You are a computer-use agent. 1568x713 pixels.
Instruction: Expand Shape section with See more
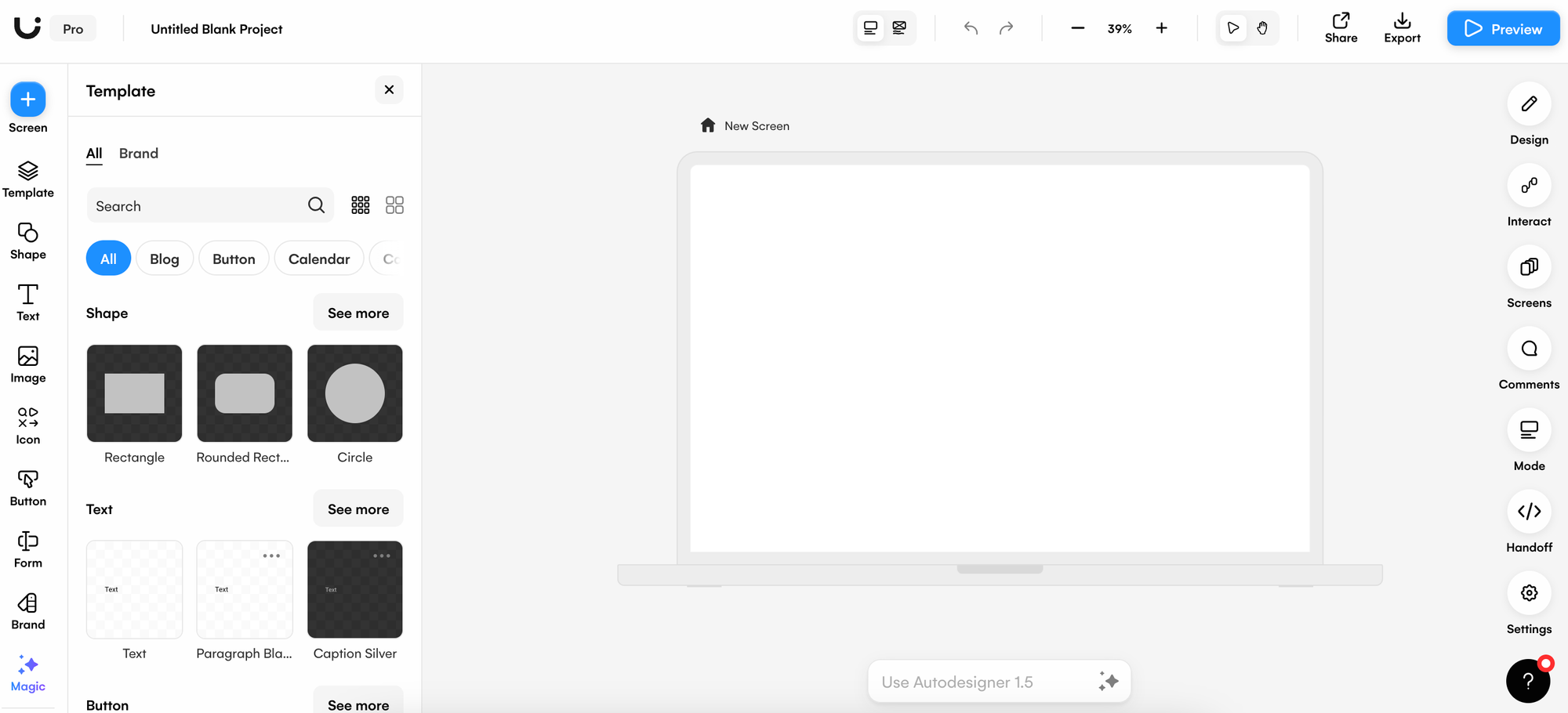(x=358, y=313)
